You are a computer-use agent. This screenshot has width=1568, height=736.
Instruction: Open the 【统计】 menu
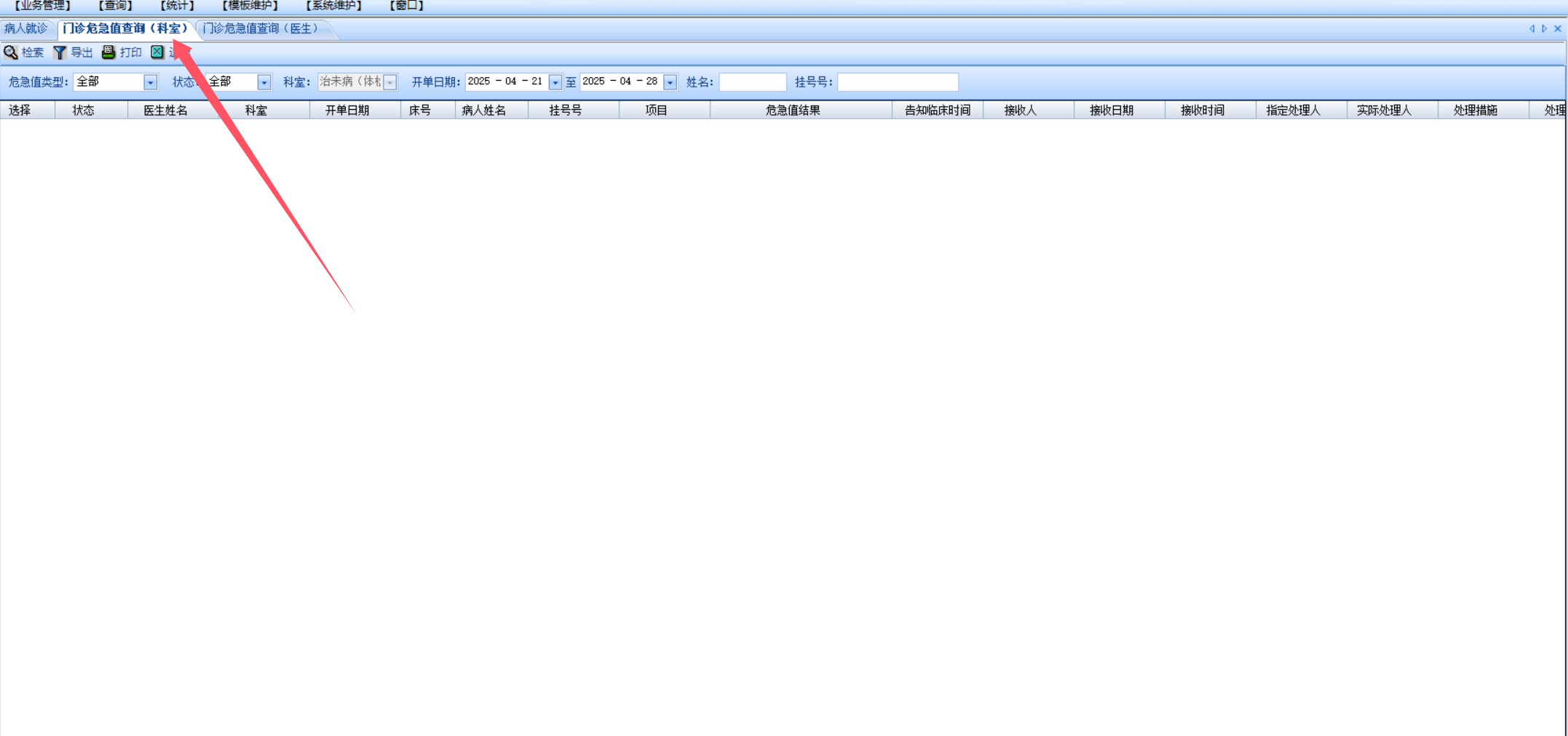(178, 6)
